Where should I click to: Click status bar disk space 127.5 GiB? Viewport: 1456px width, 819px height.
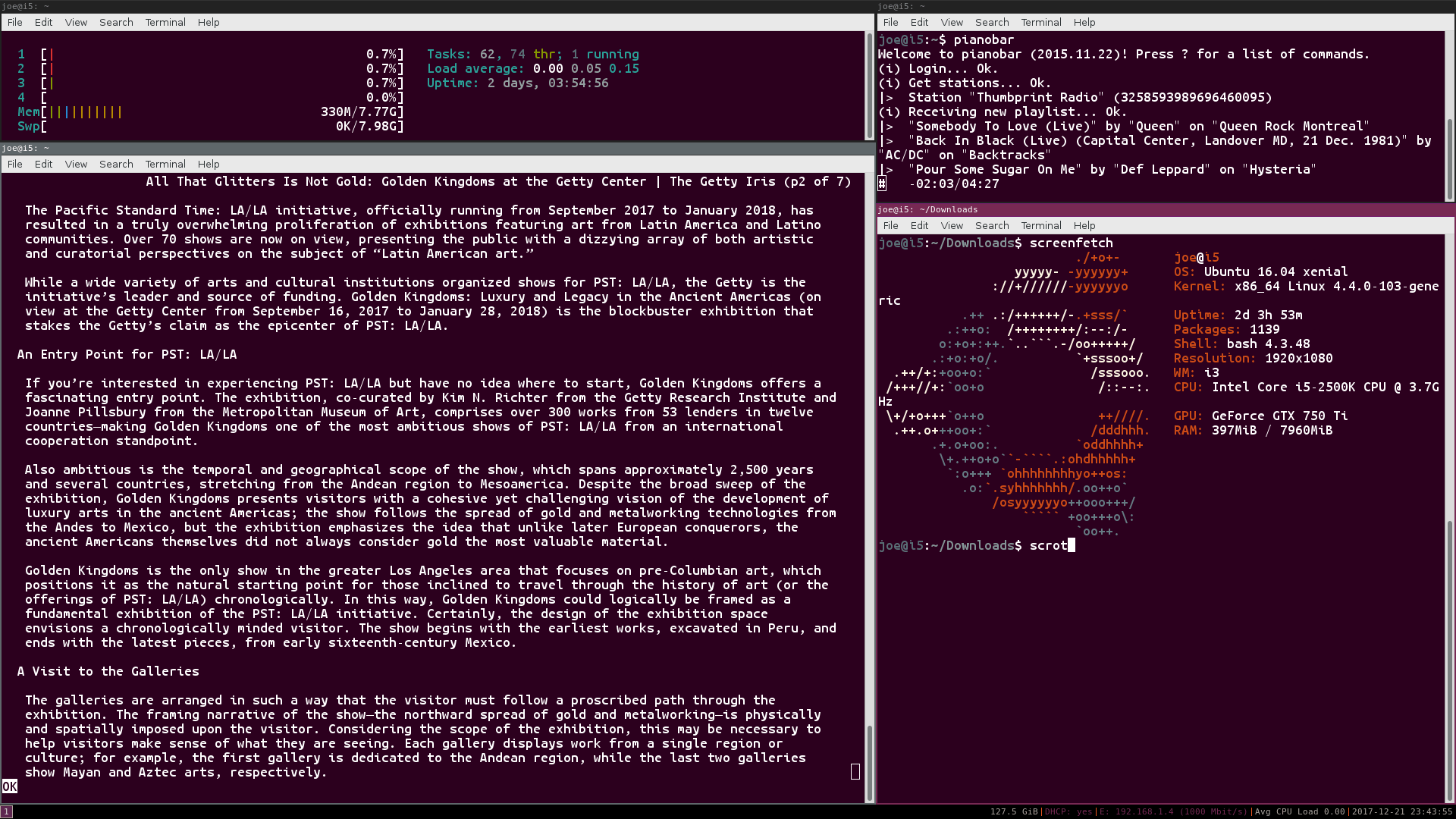pyautogui.click(x=1014, y=811)
